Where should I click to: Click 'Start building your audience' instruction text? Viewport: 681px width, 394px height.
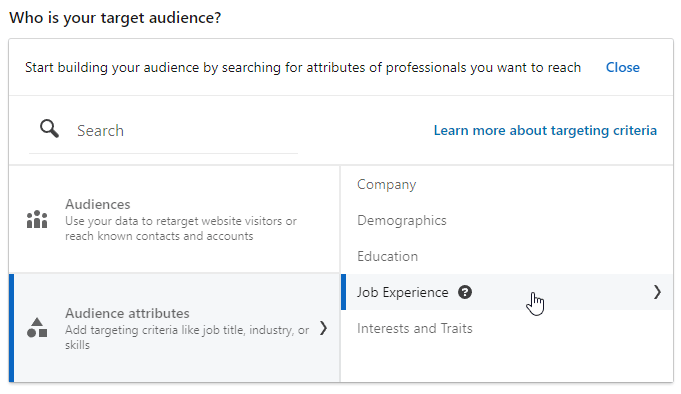pyautogui.click(x=303, y=67)
